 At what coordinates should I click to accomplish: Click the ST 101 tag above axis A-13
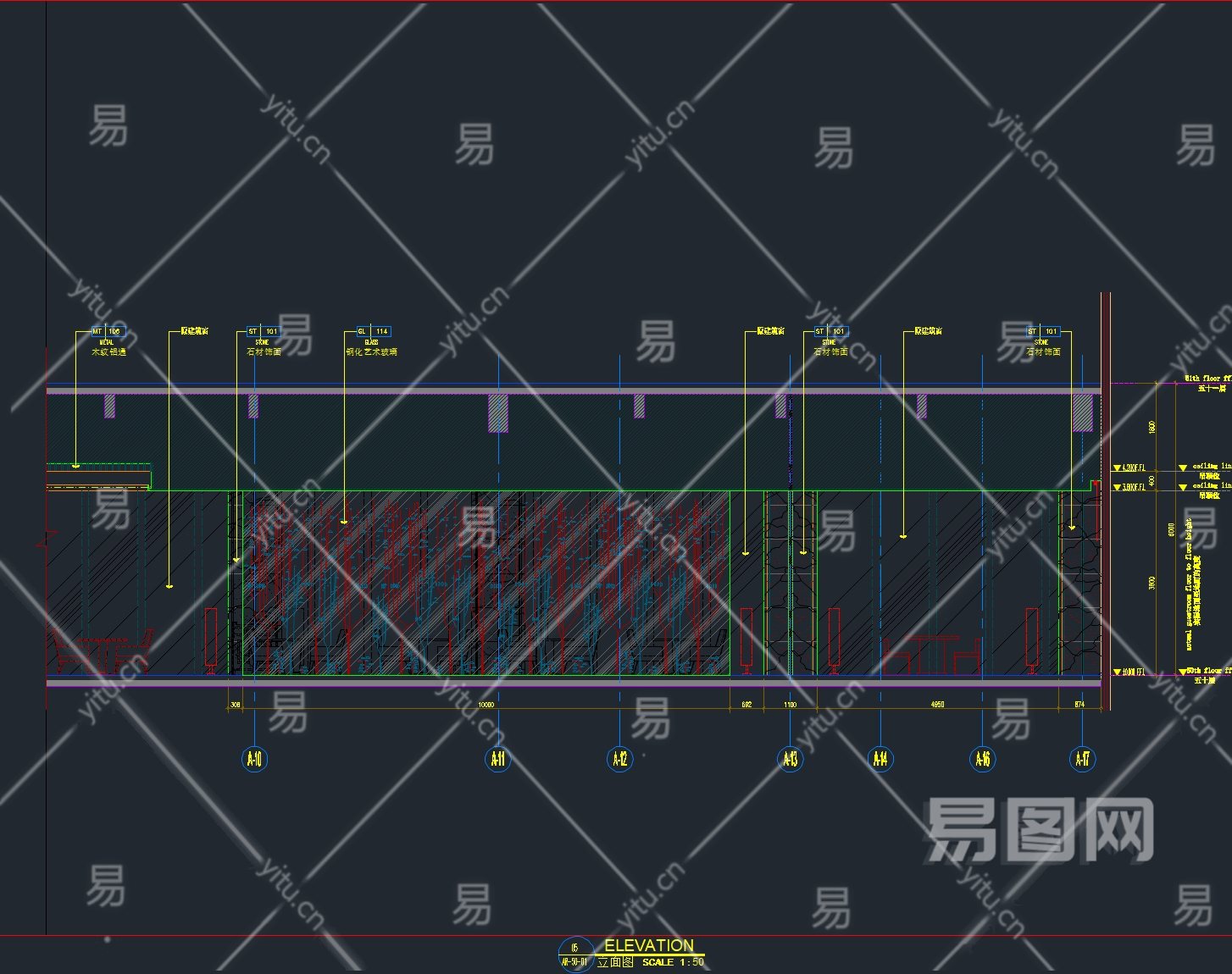tap(830, 331)
